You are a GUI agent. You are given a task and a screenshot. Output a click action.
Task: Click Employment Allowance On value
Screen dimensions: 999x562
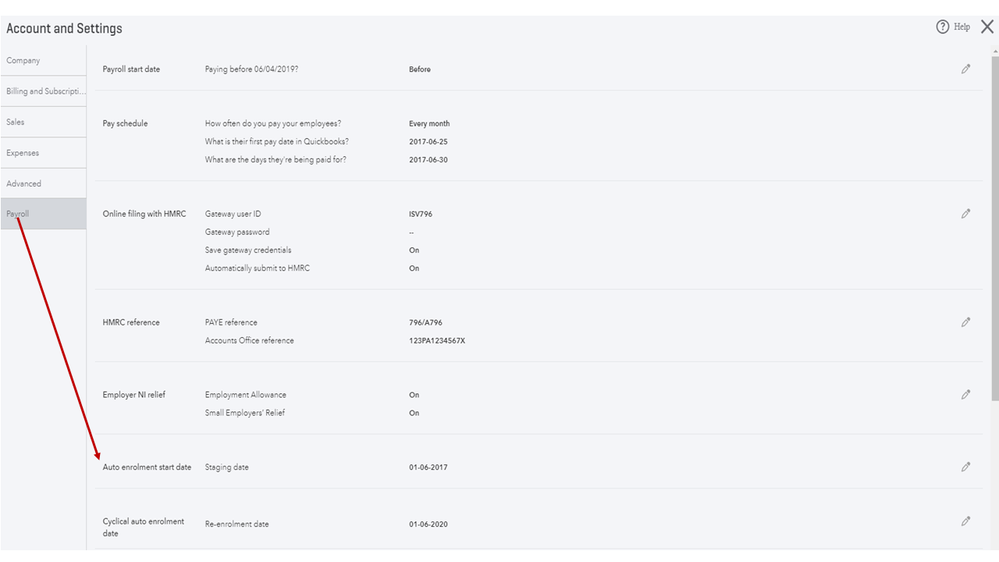(414, 395)
